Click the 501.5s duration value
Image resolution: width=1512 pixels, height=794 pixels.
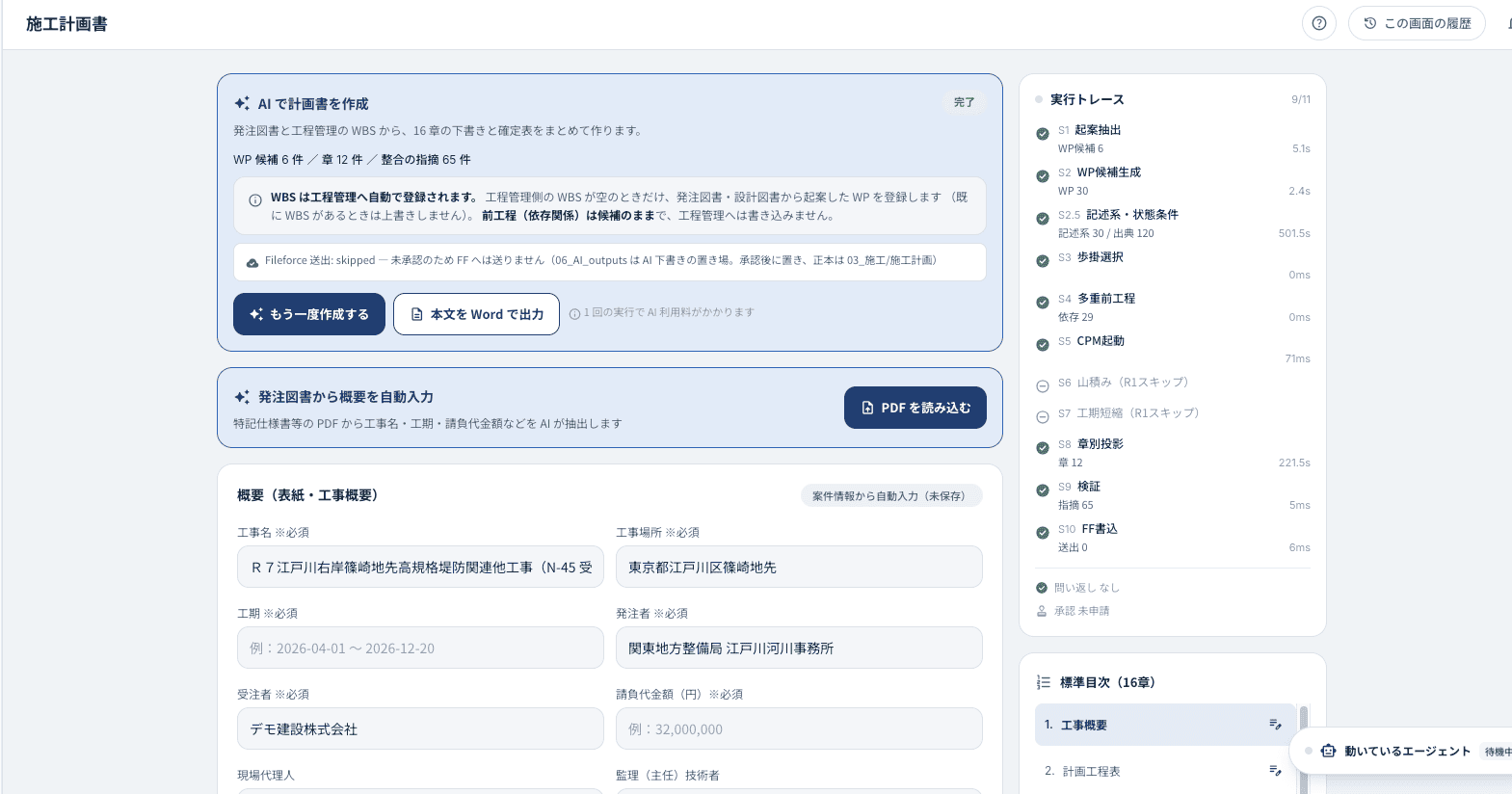1294,233
